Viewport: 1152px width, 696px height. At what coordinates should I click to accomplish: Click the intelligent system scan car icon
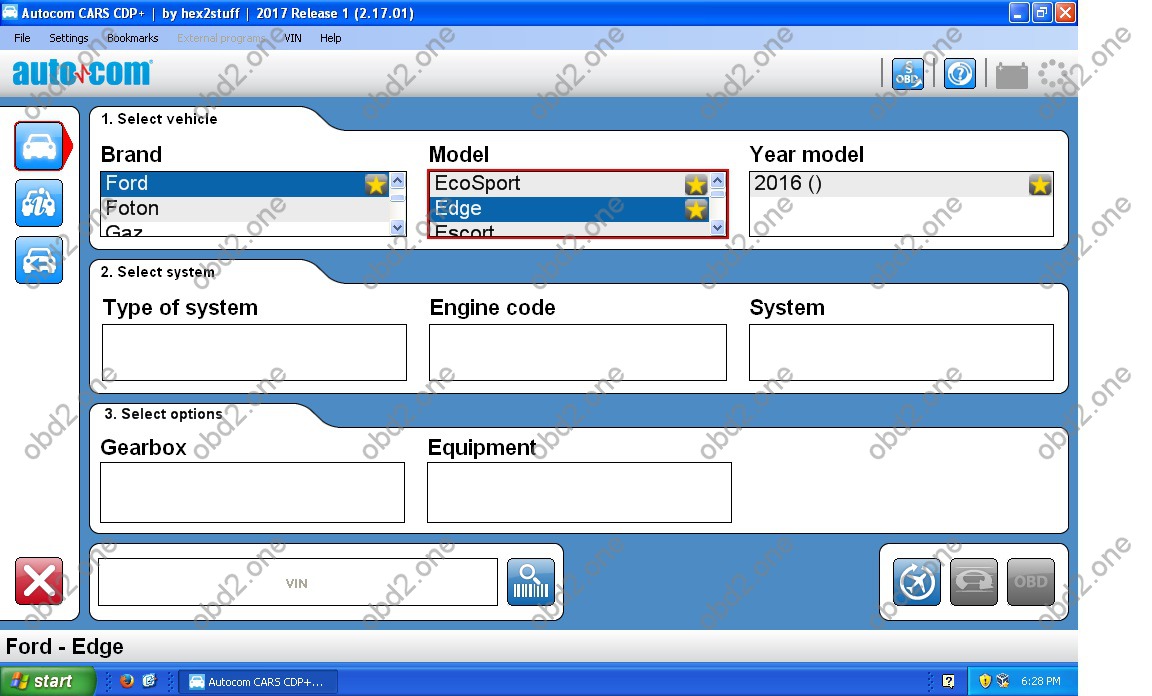coord(973,582)
